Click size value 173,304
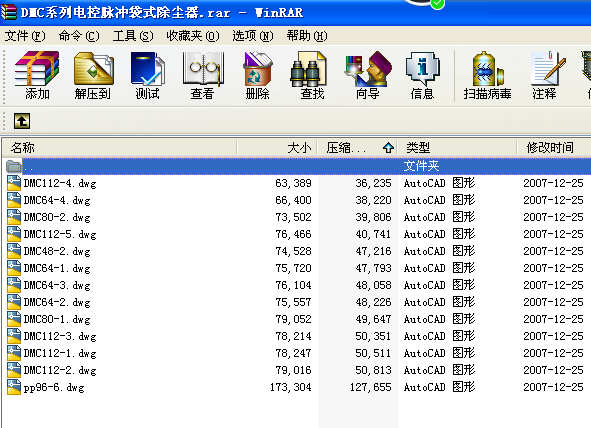The height and width of the screenshot is (428, 591). pos(291,387)
